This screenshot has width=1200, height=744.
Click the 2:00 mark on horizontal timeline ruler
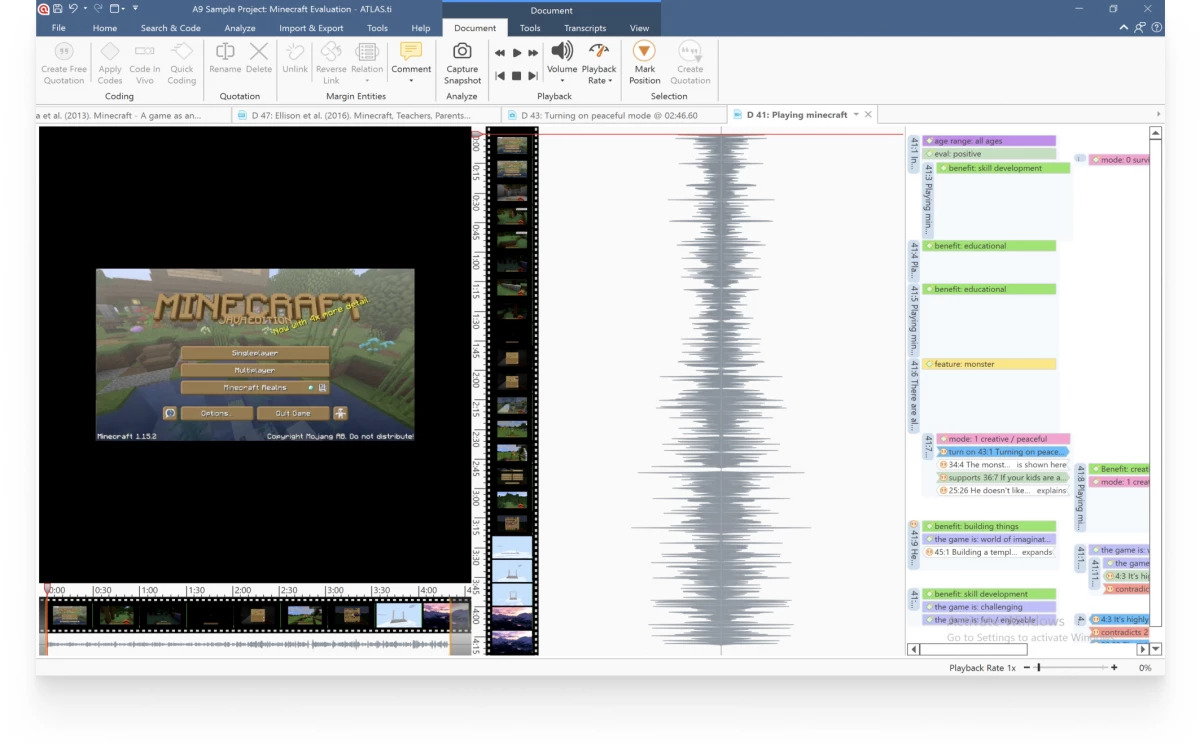tap(241, 590)
